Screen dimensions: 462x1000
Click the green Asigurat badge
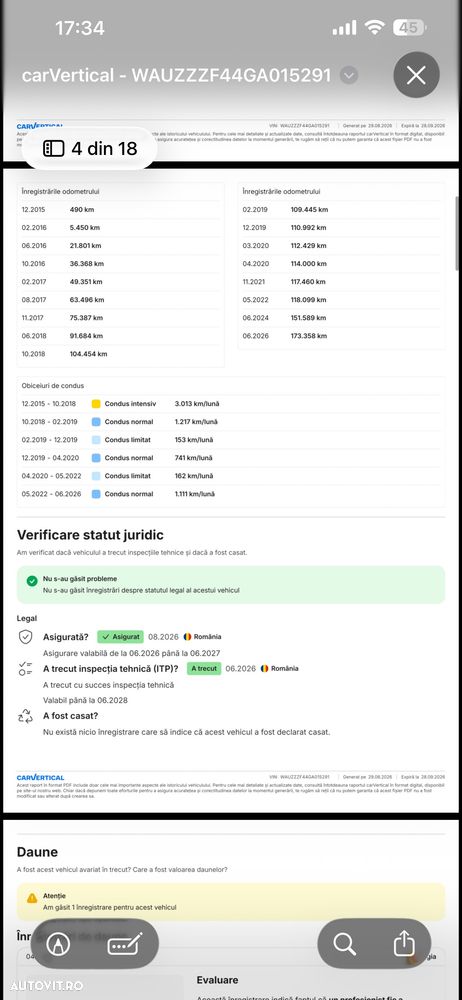pos(121,636)
